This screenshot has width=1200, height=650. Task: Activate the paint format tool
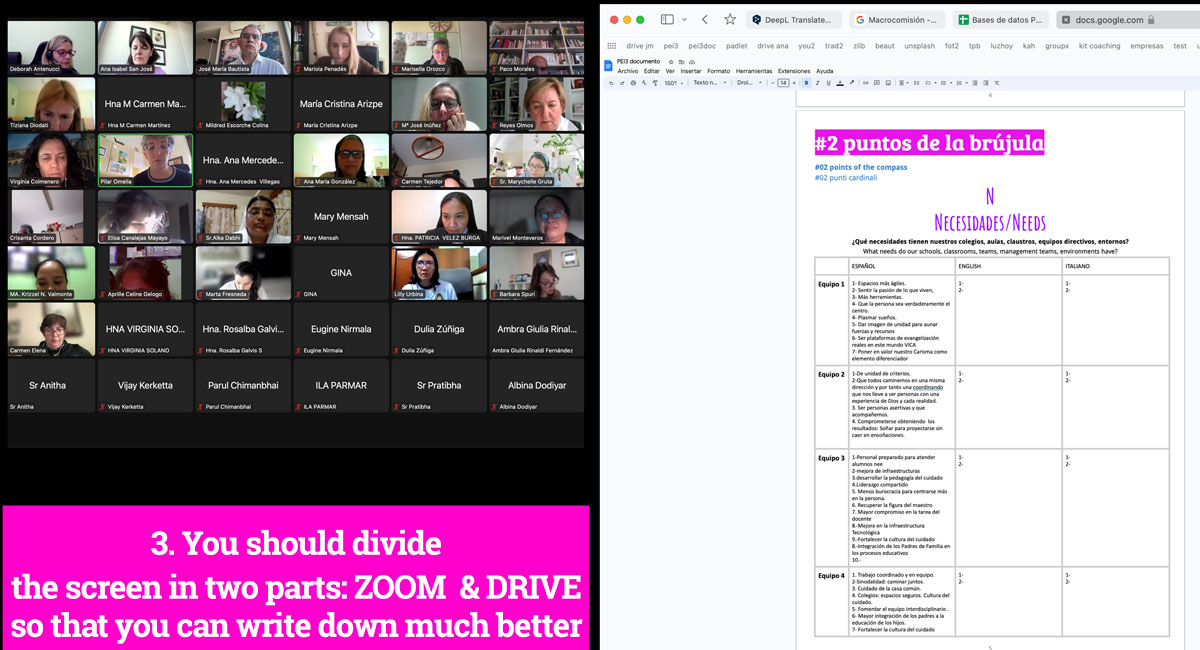point(654,83)
